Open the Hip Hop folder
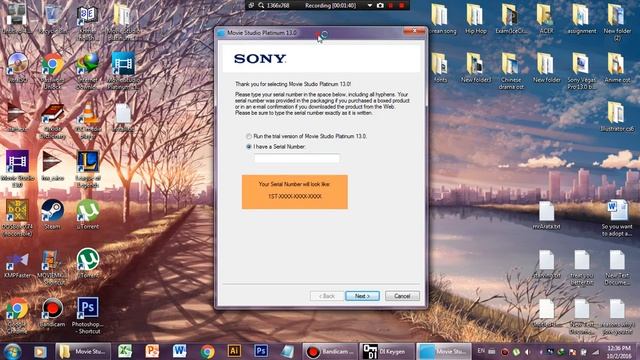Screen dimensions: 640x360 tap(476, 18)
